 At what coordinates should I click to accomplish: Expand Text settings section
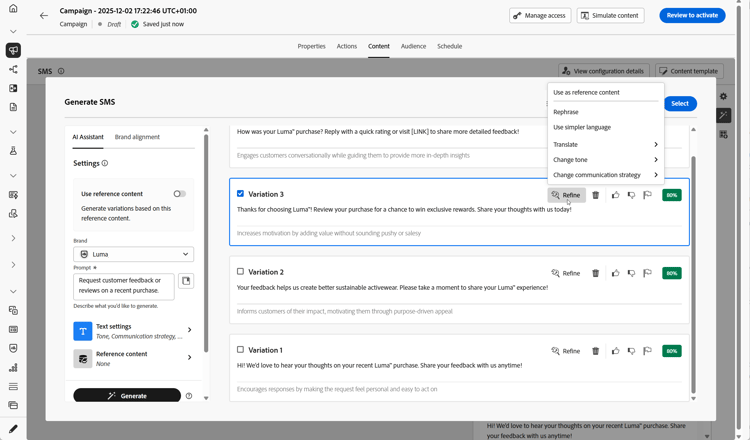133,331
